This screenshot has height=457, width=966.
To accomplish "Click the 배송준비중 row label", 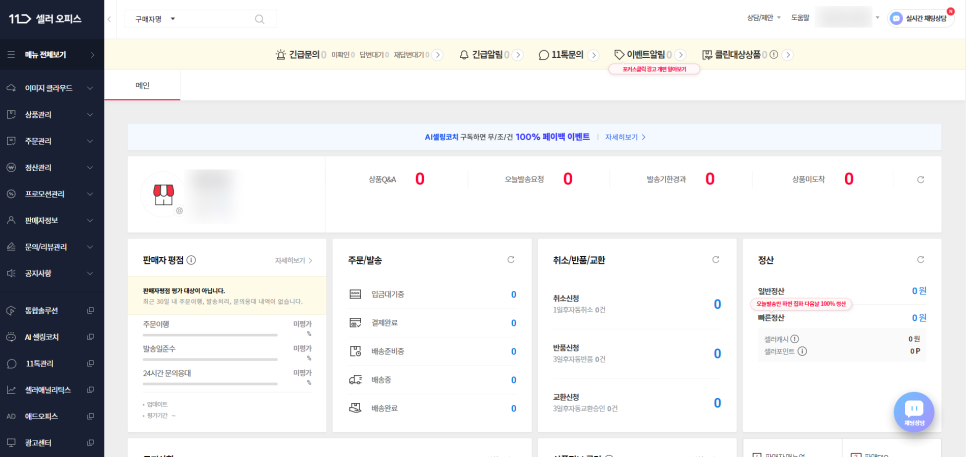I will 388,352.
